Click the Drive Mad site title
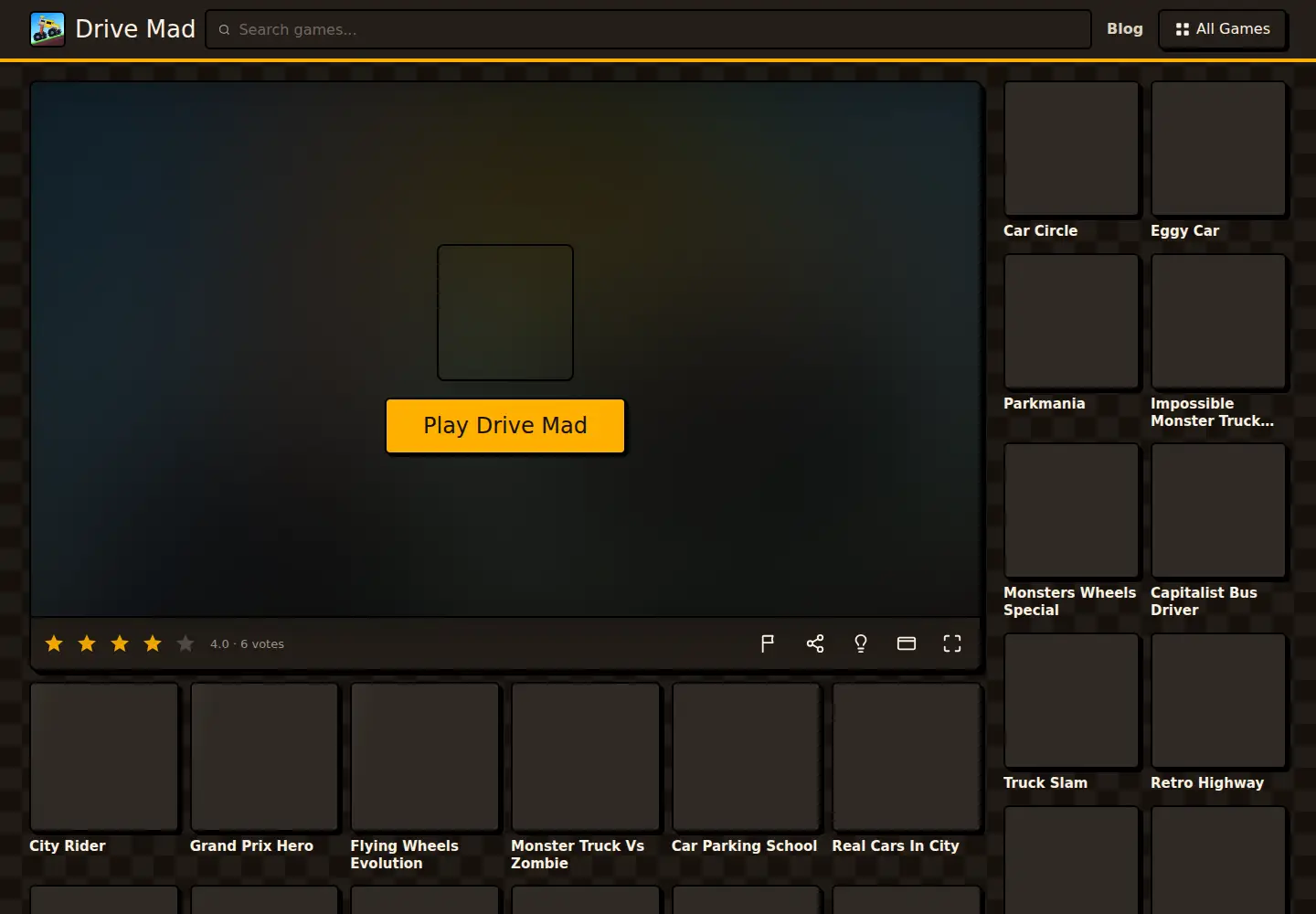The height and width of the screenshot is (914, 1316). [x=135, y=29]
